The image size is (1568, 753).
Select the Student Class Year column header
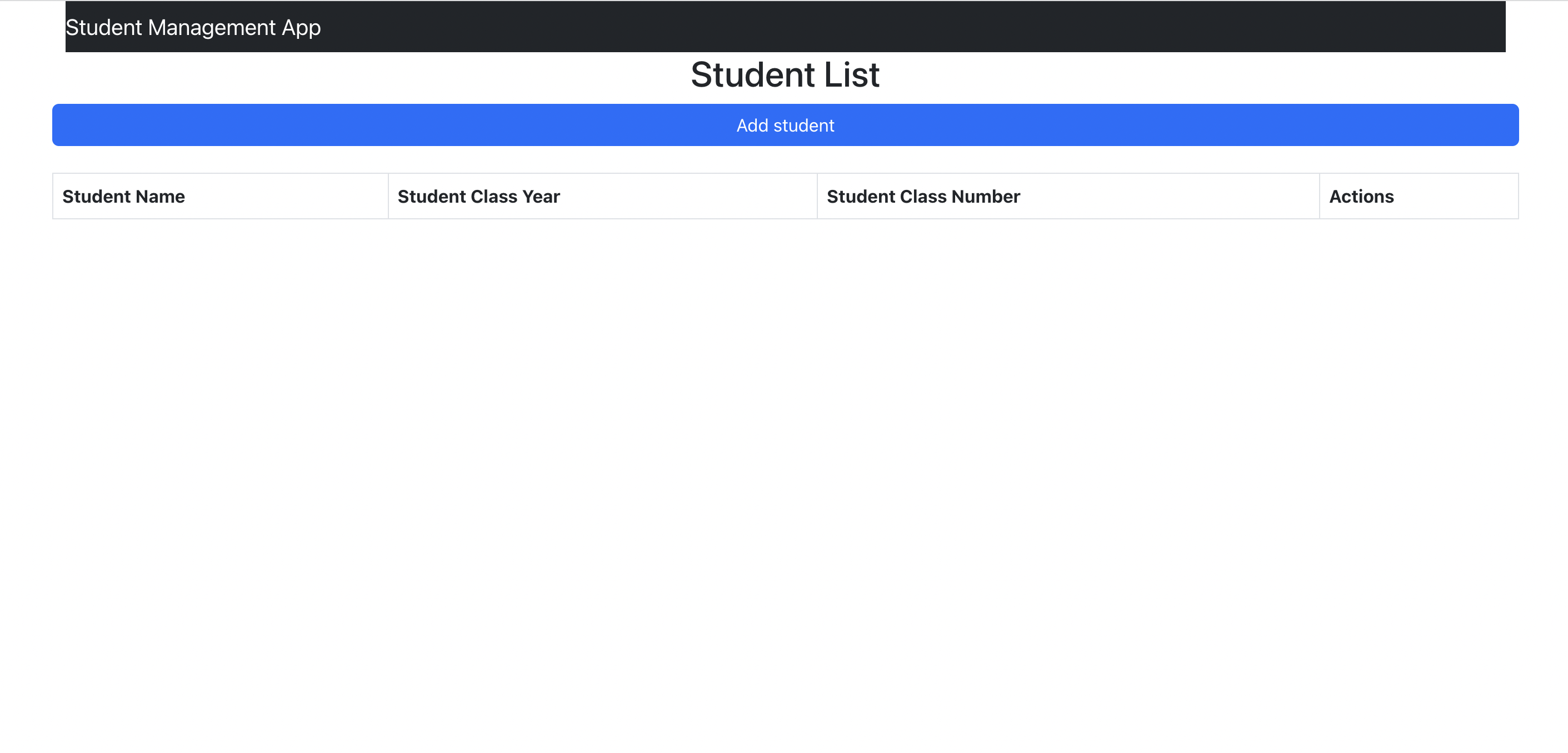(603, 196)
